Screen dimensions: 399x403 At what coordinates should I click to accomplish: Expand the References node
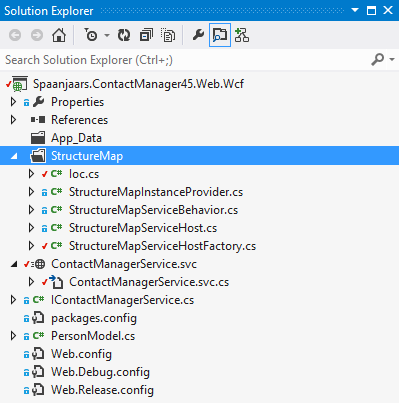click(x=13, y=120)
